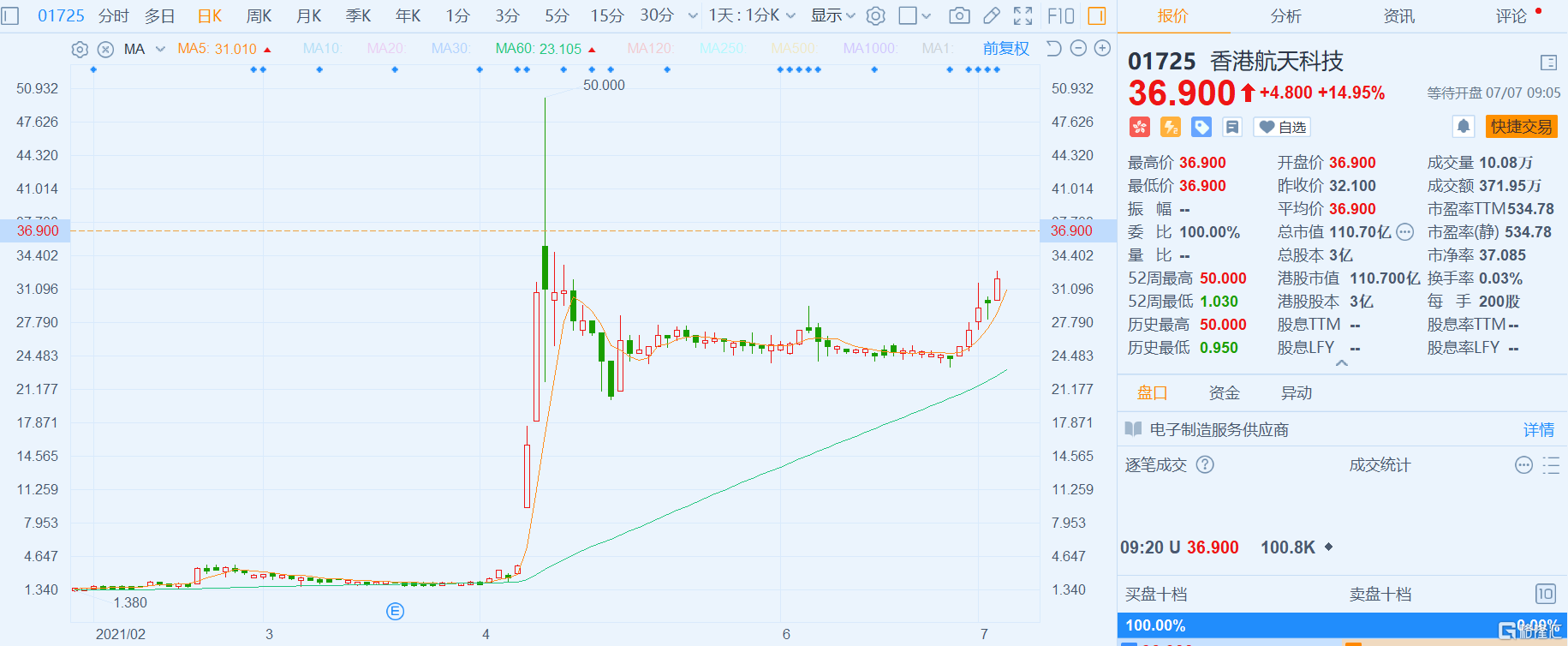
Task: Click the zoom-out minus icon on chart
Action: click(x=1079, y=49)
